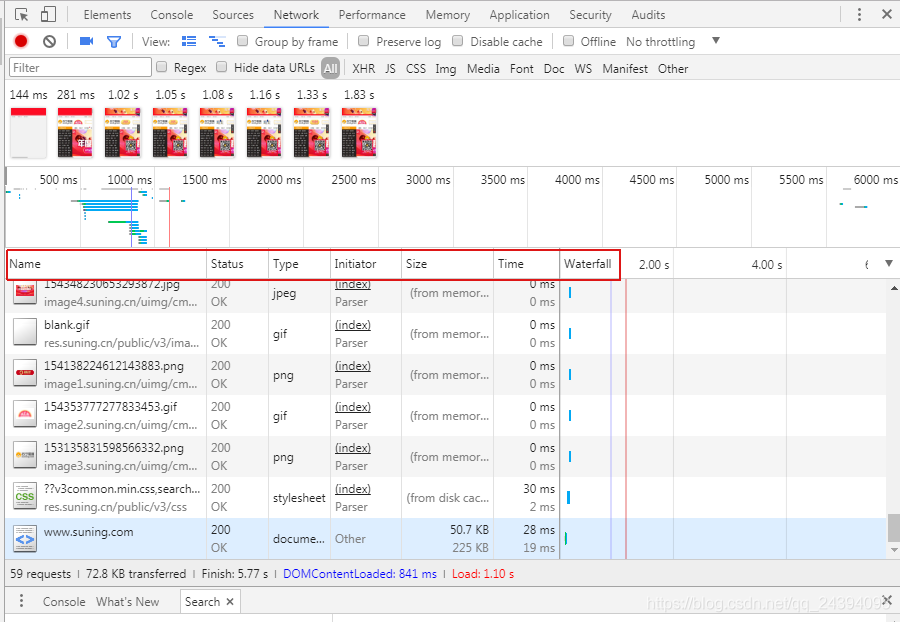Screen dimensions: 900x622
Task: Enable Group by frame checkbox
Action: [243, 41]
